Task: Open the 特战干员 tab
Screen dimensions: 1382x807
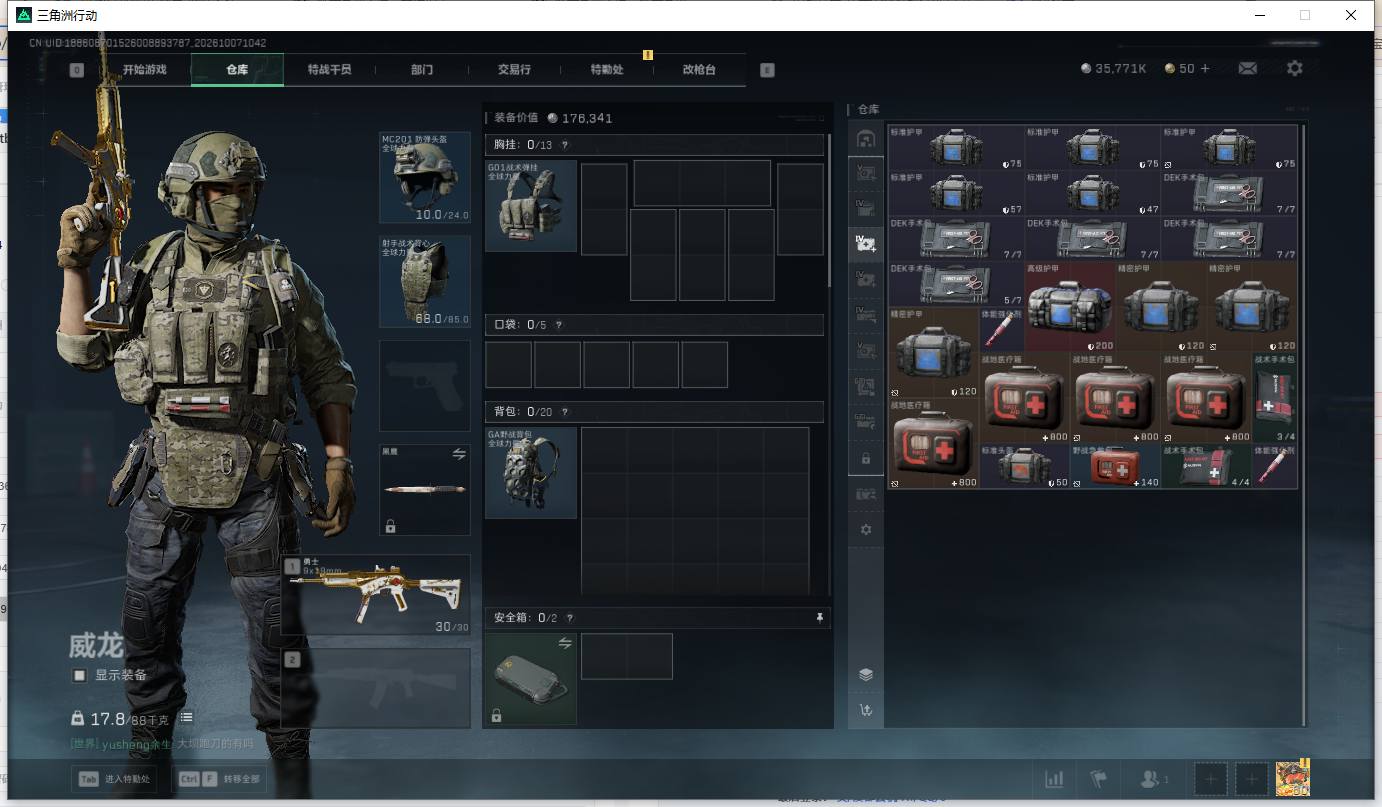Action: click(x=330, y=70)
